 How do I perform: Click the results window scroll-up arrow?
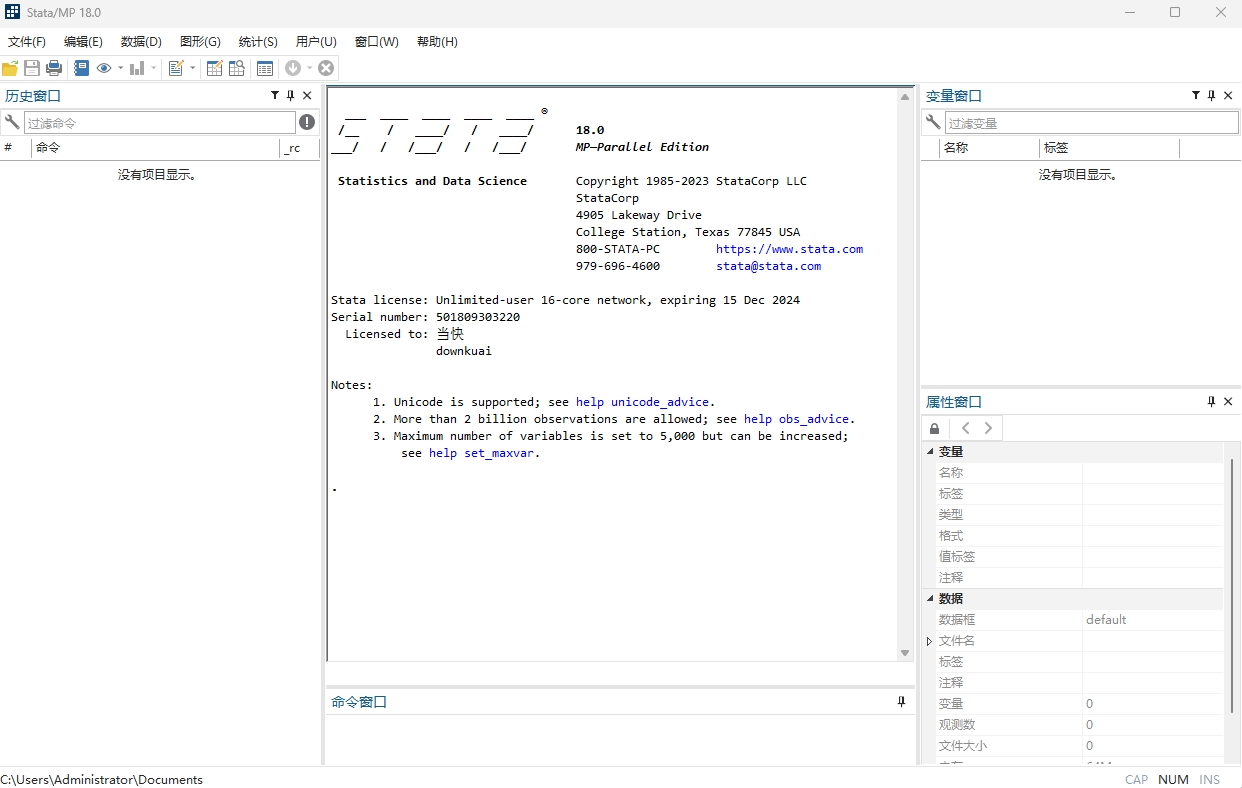click(905, 98)
